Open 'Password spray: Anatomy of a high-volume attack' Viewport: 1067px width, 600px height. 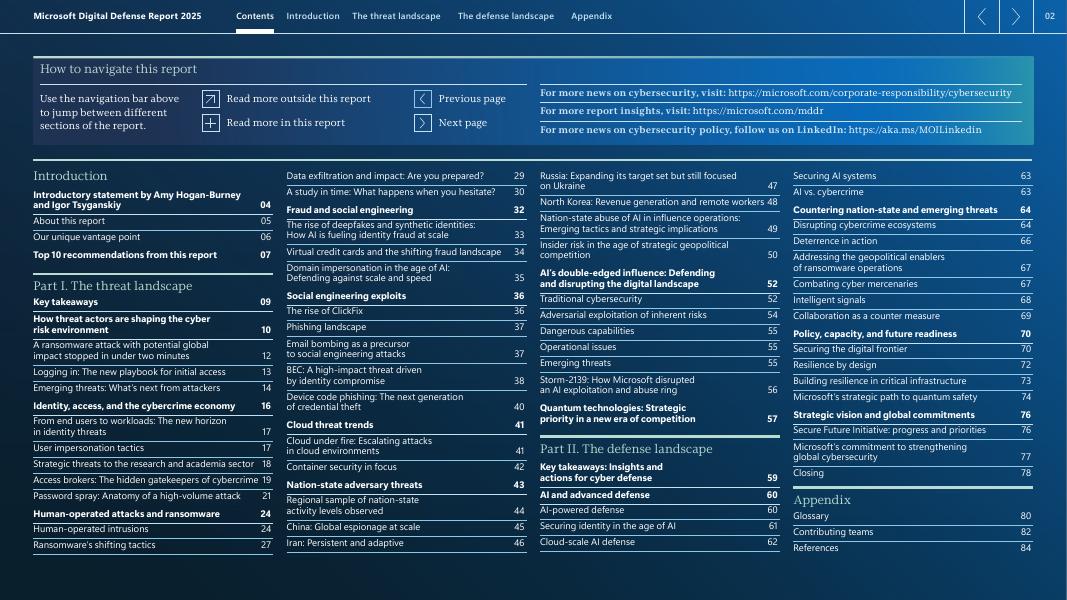tap(152, 497)
